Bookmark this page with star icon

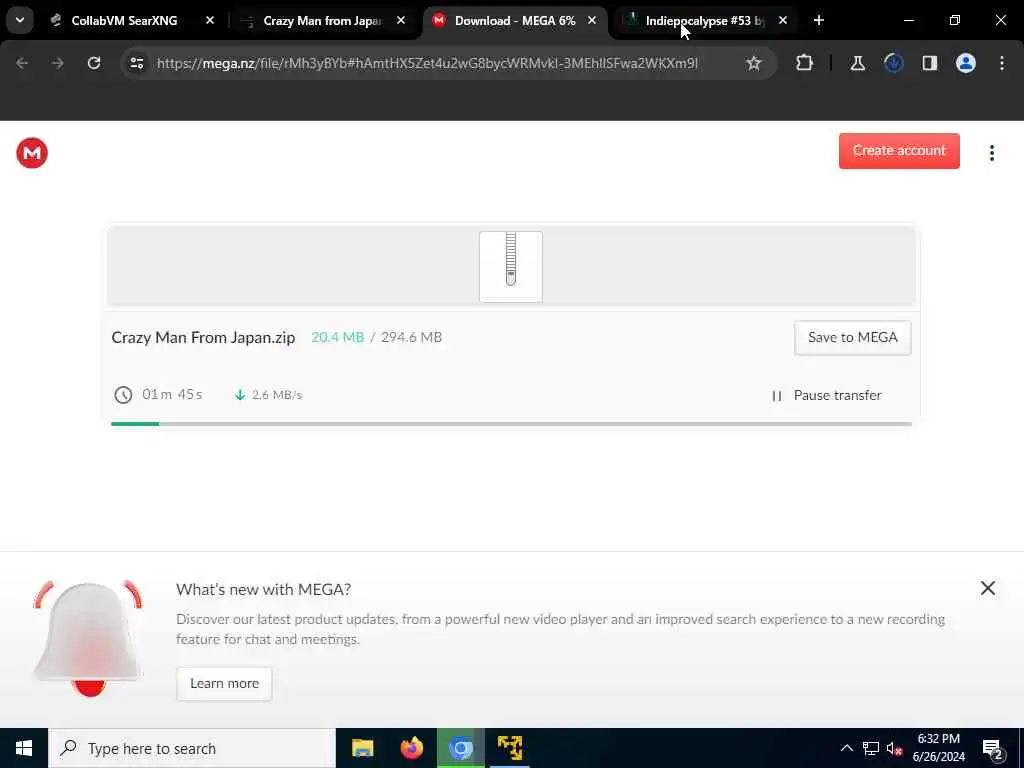coord(754,63)
